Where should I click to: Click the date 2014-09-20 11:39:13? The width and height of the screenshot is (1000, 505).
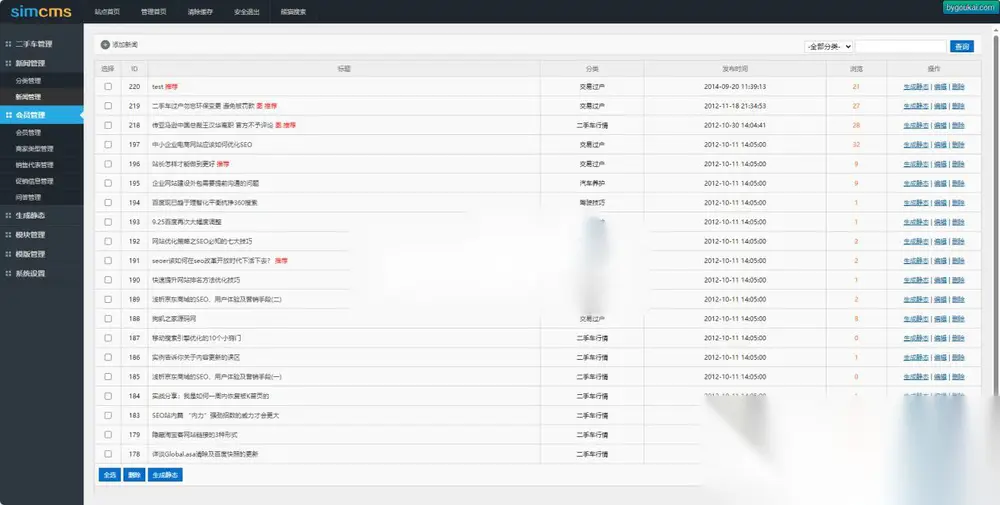tap(735, 87)
